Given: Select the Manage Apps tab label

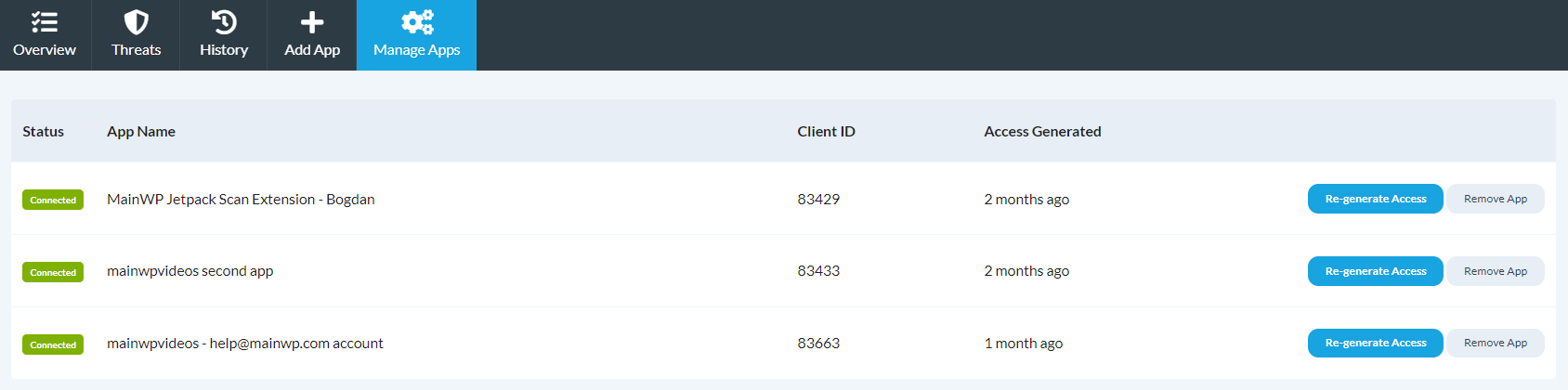Looking at the screenshot, I should [x=417, y=50].
